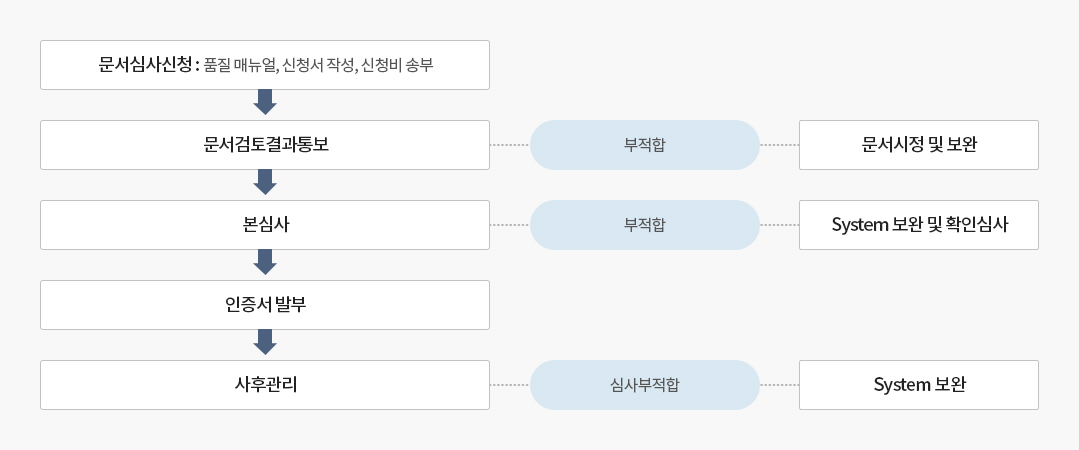This screenshot has width=1079, height=450.
Task: Click the 부적합 pill beside 본심사
Action: point(645,225)
